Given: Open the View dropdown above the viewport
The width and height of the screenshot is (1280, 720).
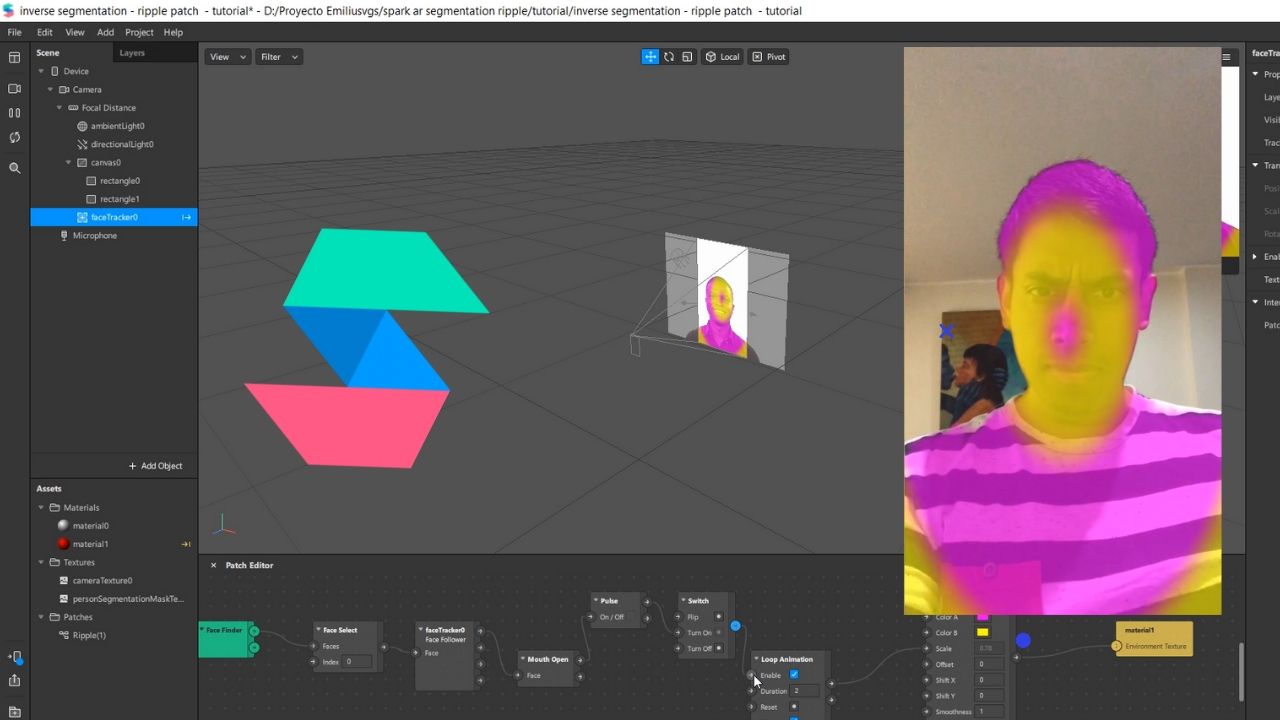Looking at the screenshot, I should click(226, 56).
